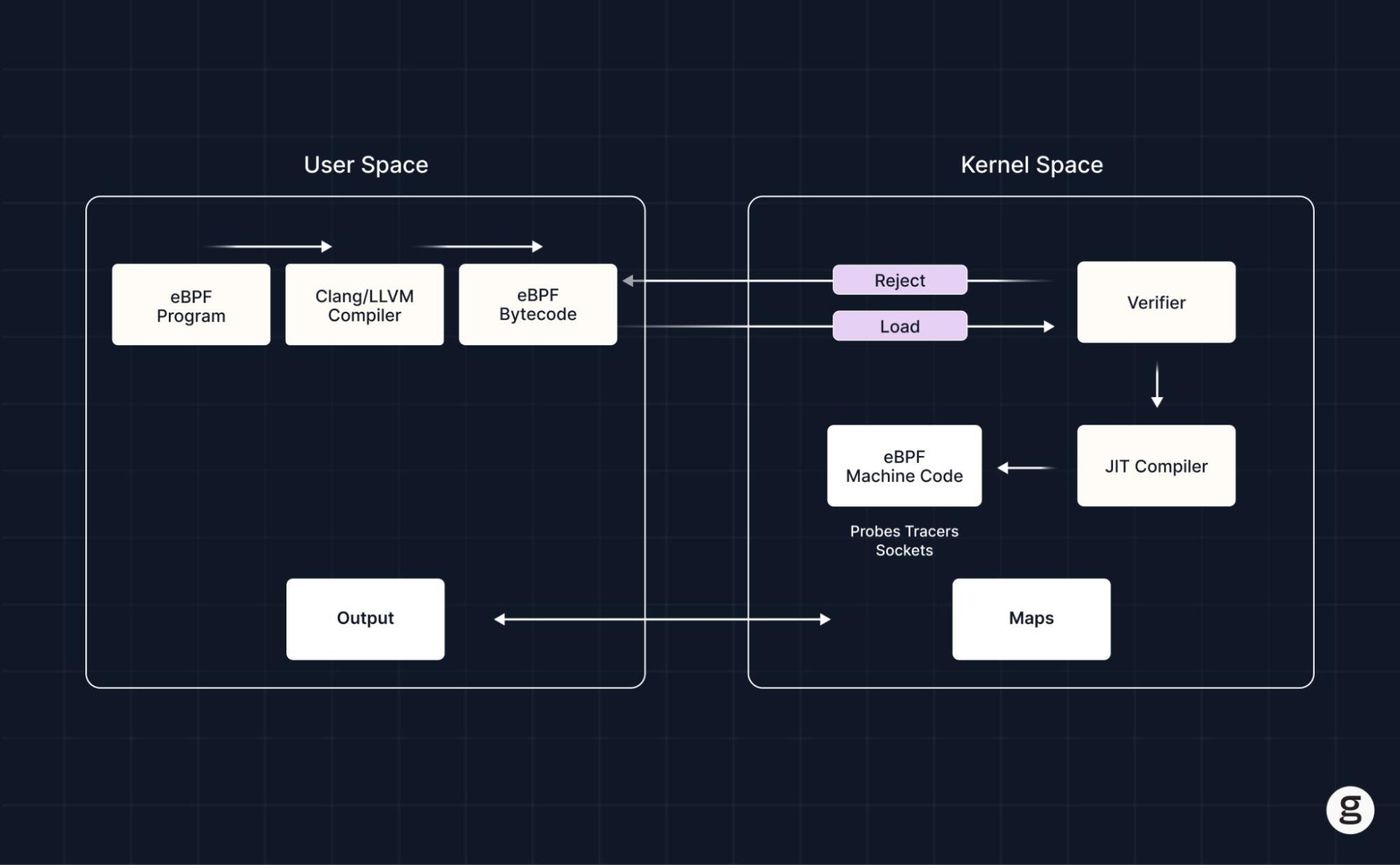Viewport: 1400px width, 865px height.
Task: Select the eBPF Machine Code box
Action: (x=904, y=466)
